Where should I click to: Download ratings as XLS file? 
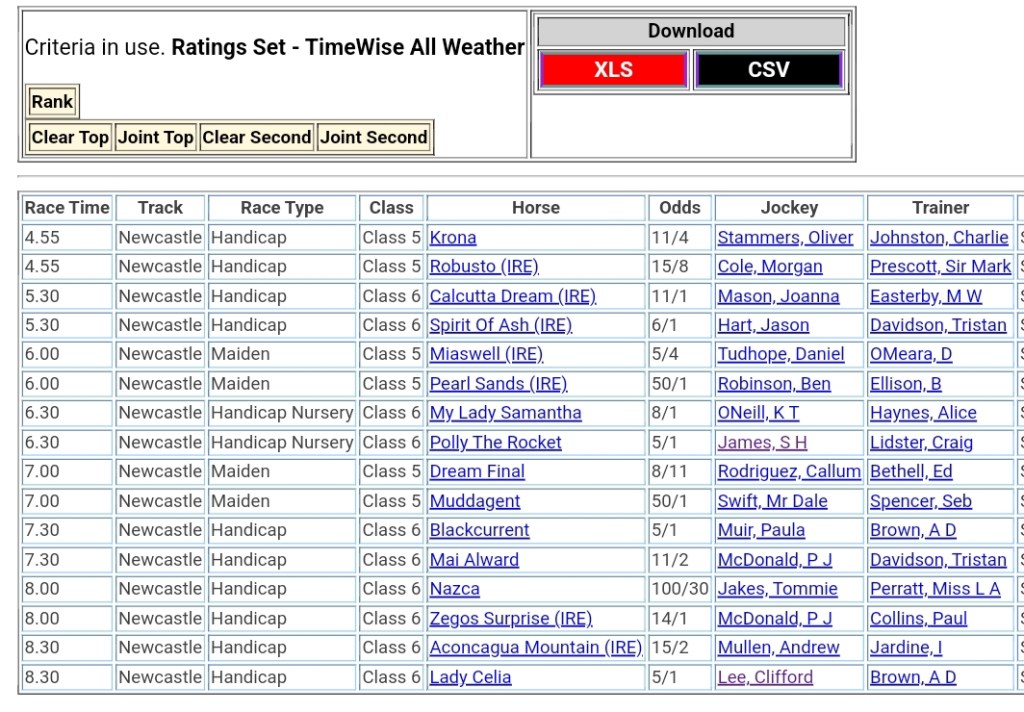pos(613,70)
